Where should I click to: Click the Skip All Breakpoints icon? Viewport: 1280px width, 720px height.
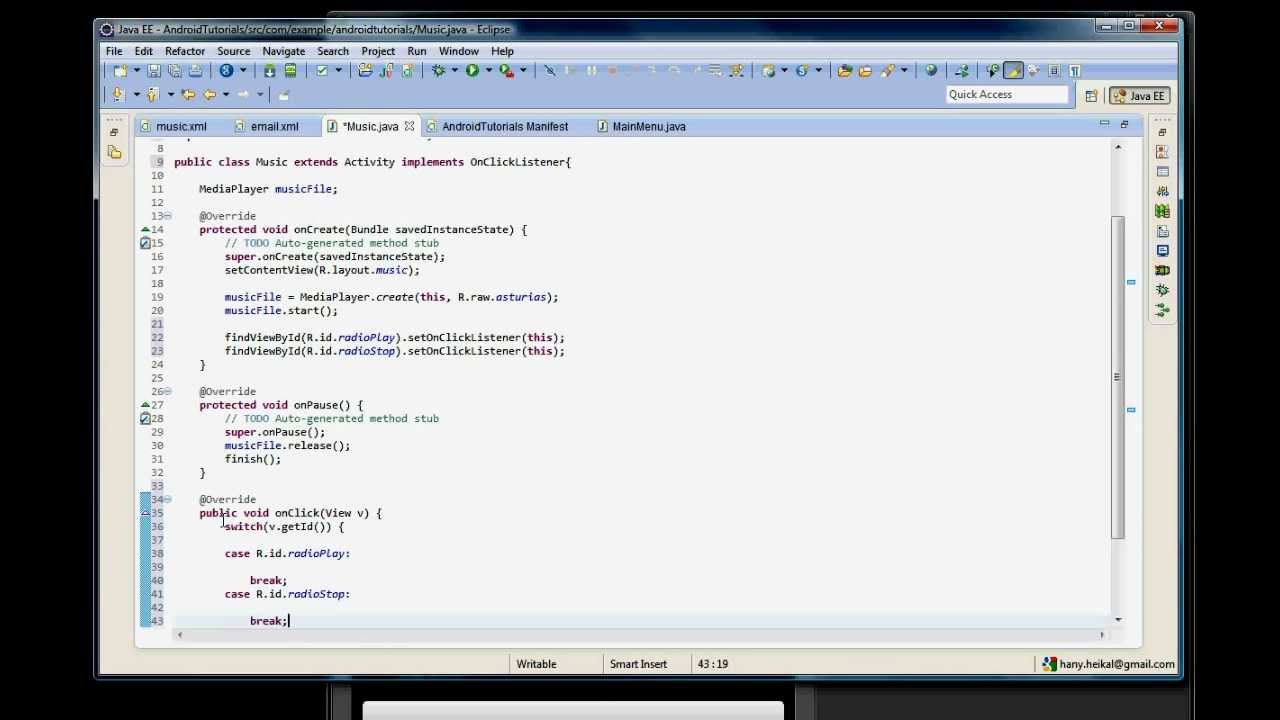(550, 71)
